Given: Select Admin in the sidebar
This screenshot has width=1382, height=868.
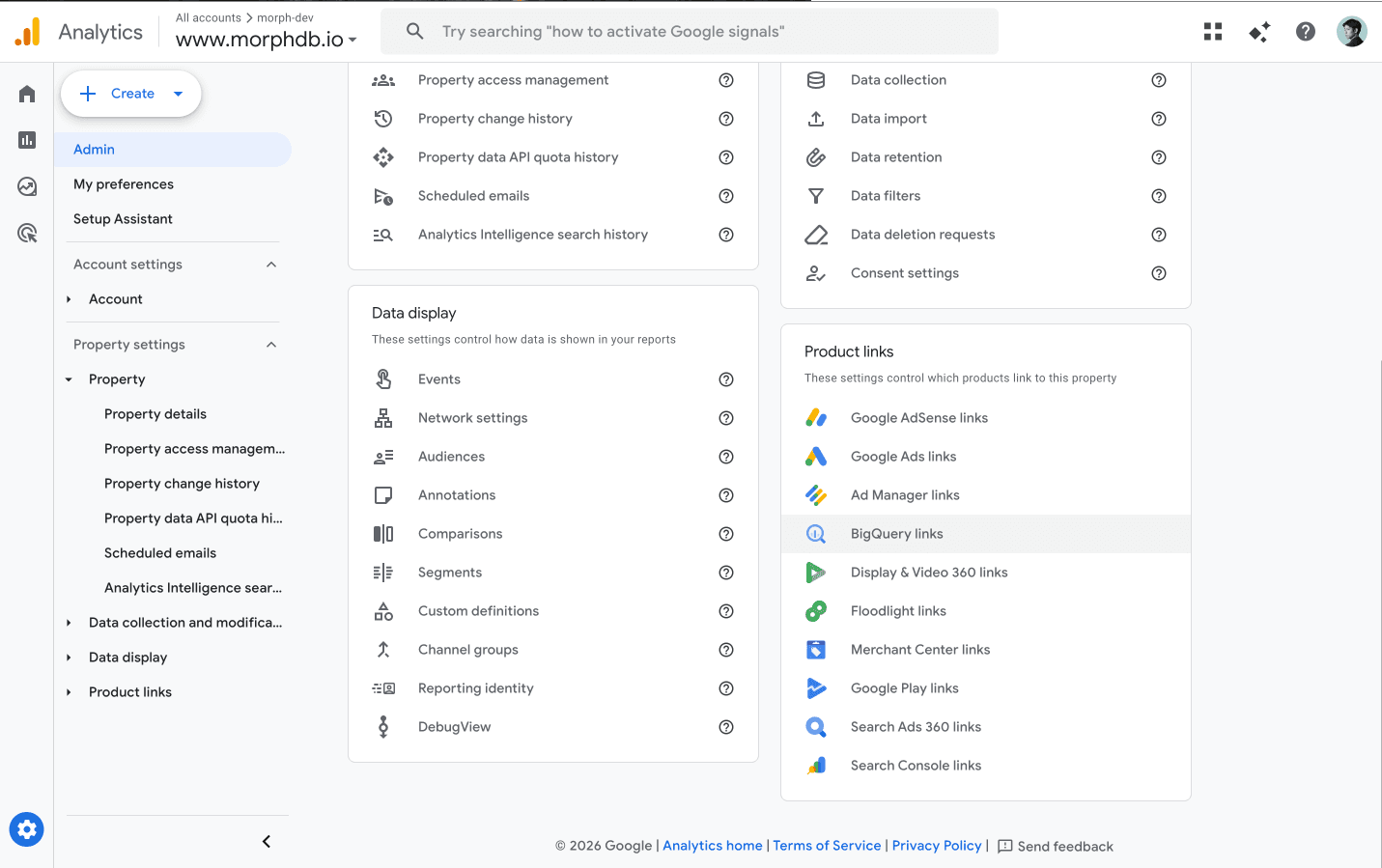Looking at the screenshot, I should coord(173,150).
